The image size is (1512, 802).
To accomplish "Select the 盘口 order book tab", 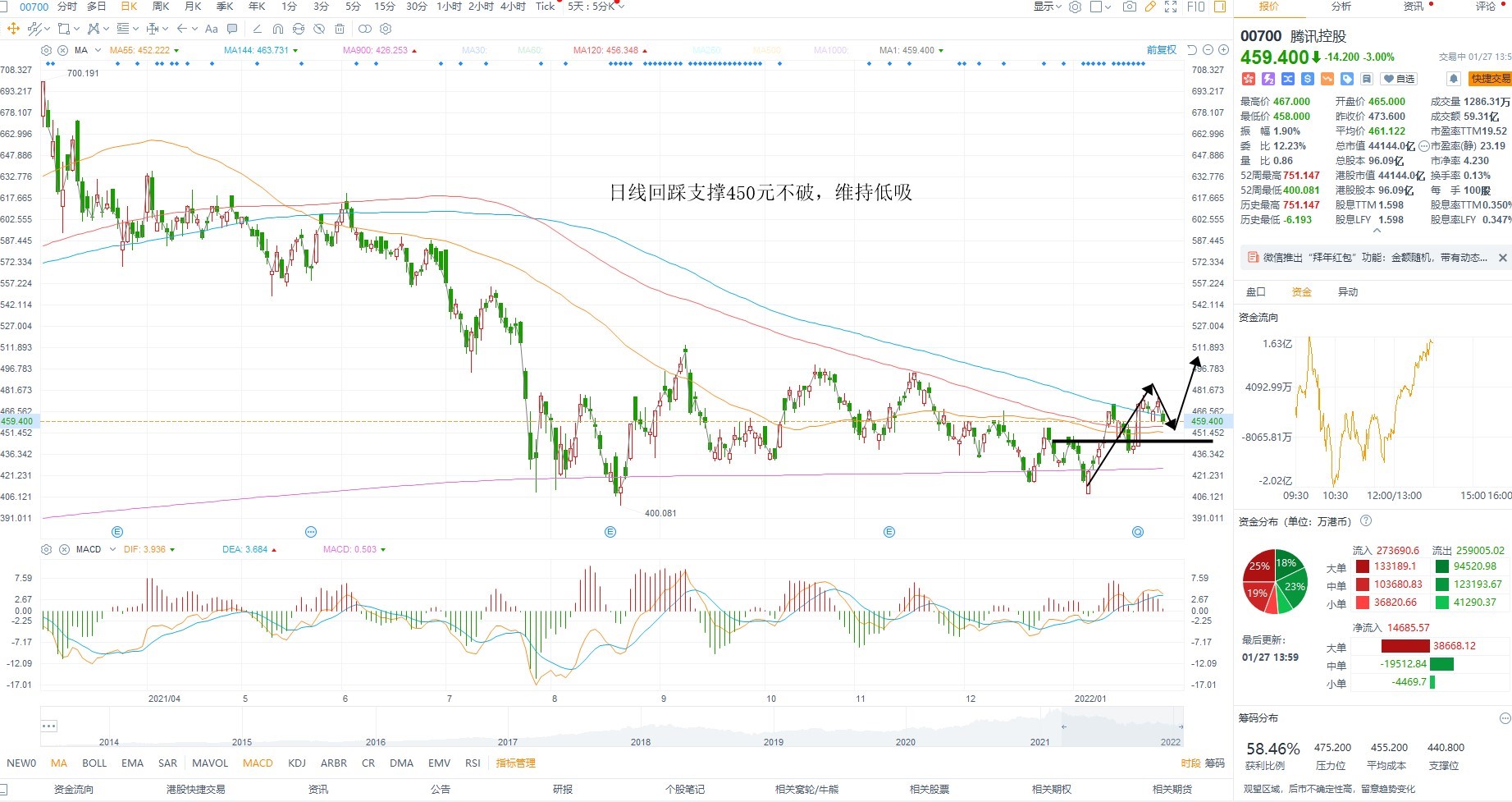I will (x=1256, y=291).
